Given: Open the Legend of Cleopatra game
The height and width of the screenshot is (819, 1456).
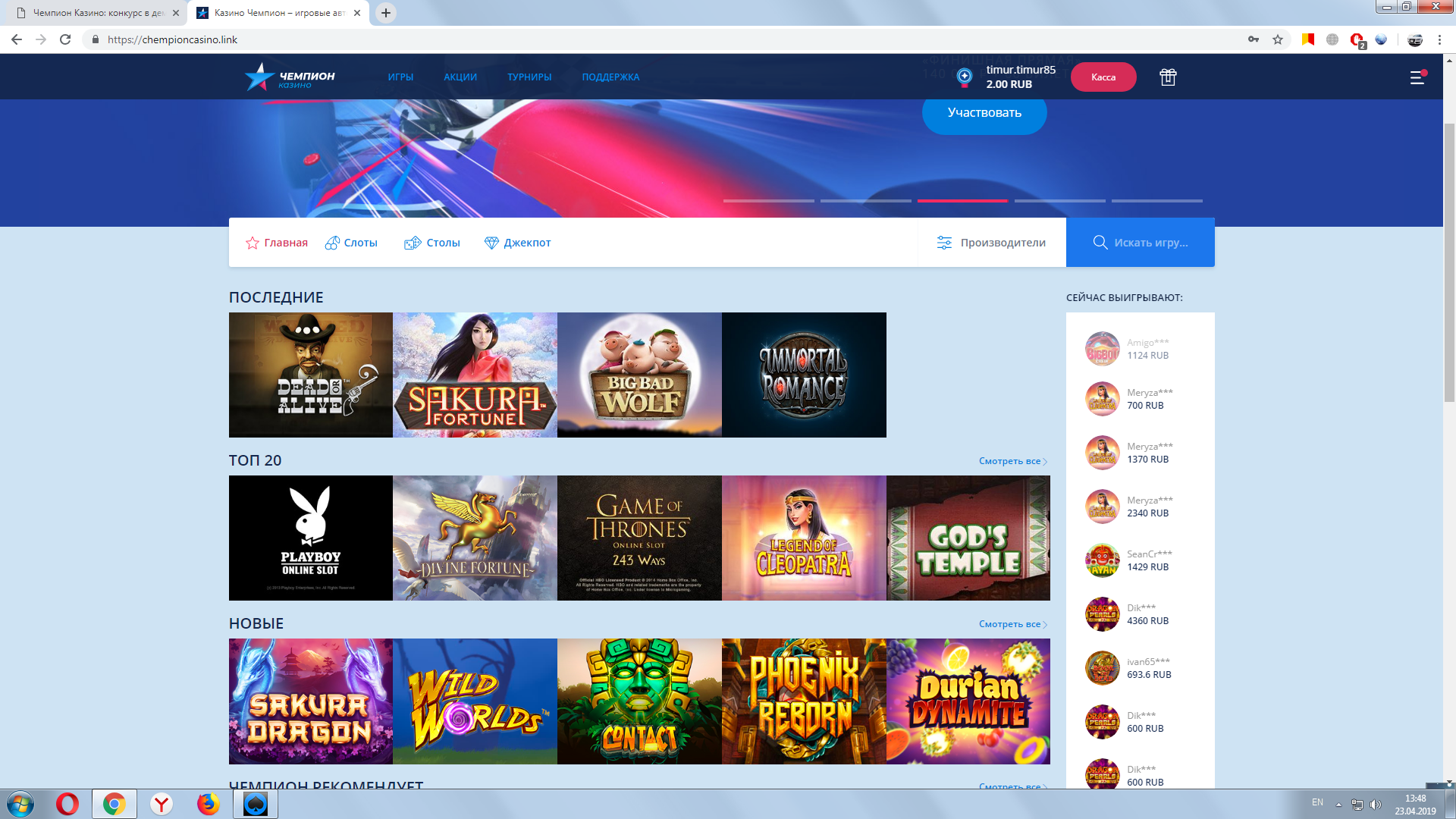Looking at the screenshot, I should click(804, 538).
